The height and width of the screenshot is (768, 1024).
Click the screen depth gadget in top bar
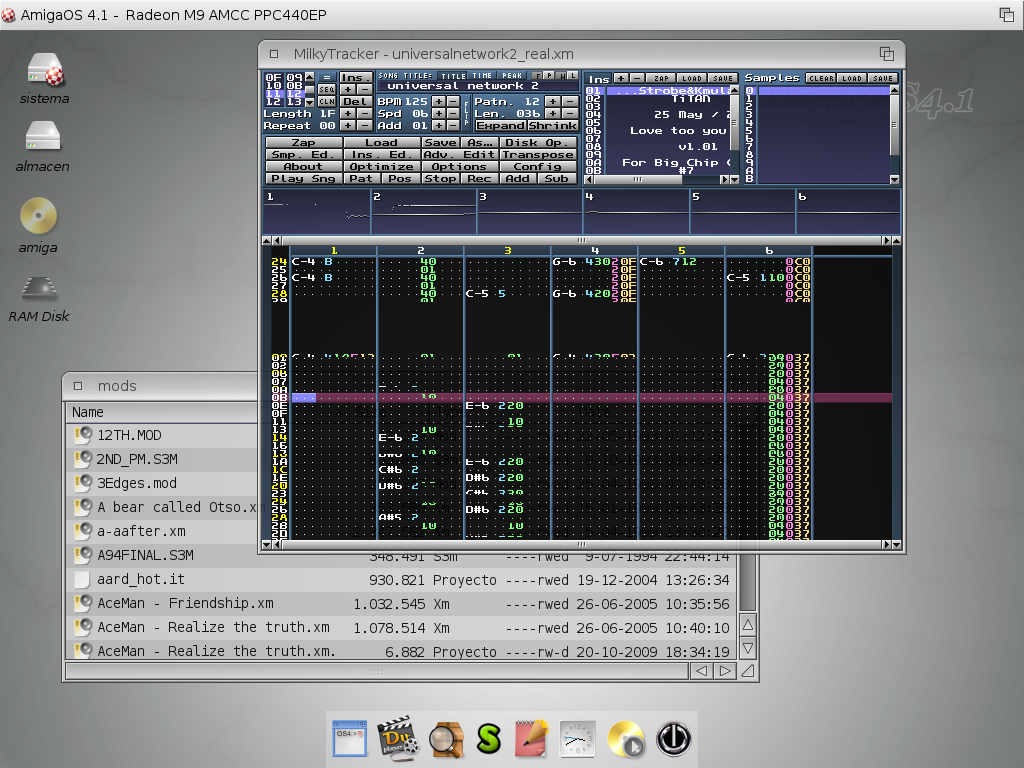[1006, 14]
